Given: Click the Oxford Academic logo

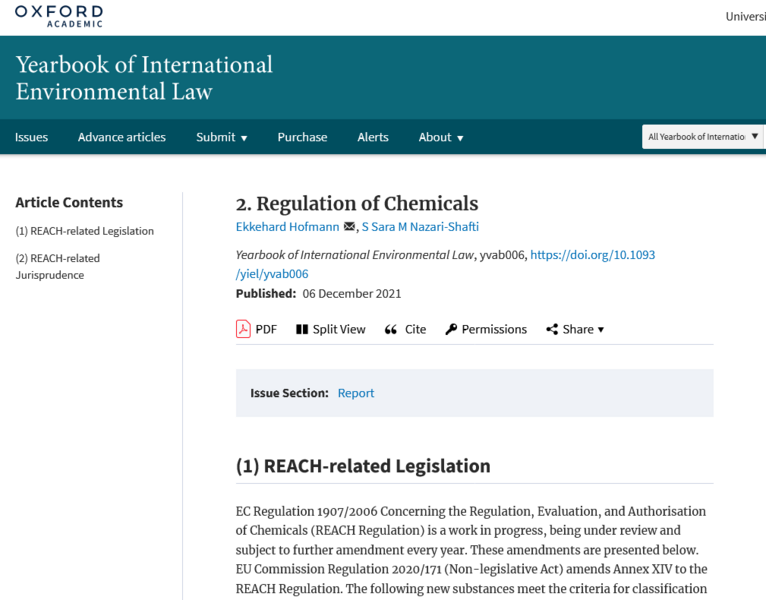Looking at the screenshot, I should [x=59, y=16].
